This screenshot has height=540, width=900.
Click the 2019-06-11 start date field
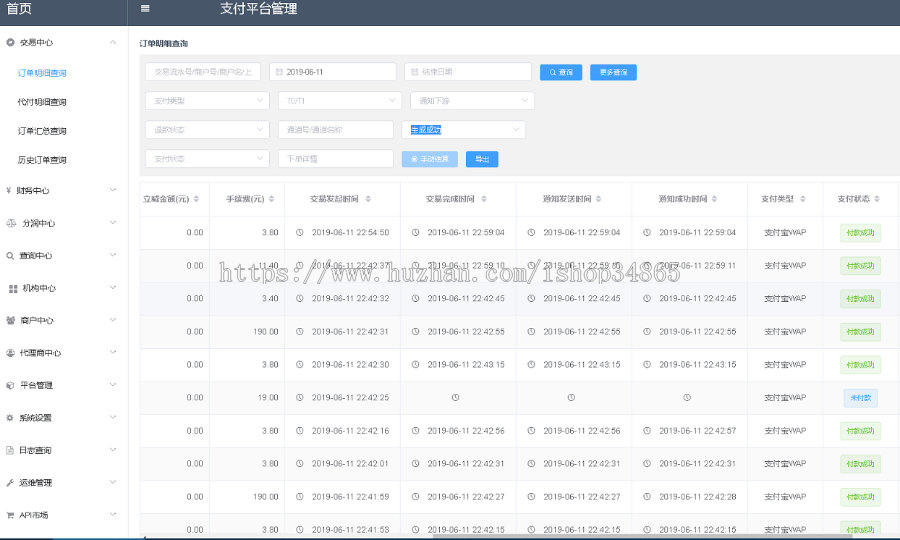333,72
